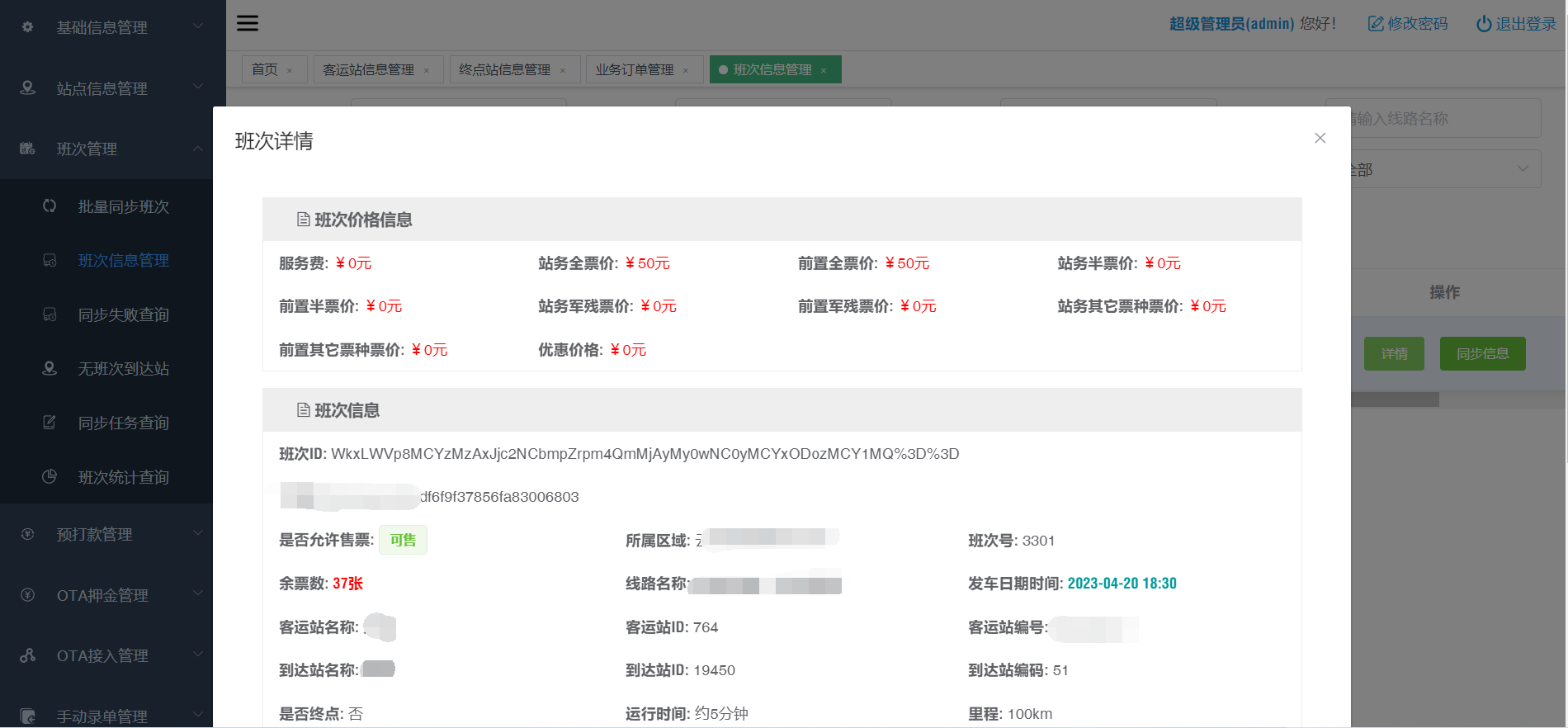Click the green 同步信息 button

tap(1482, 353)
